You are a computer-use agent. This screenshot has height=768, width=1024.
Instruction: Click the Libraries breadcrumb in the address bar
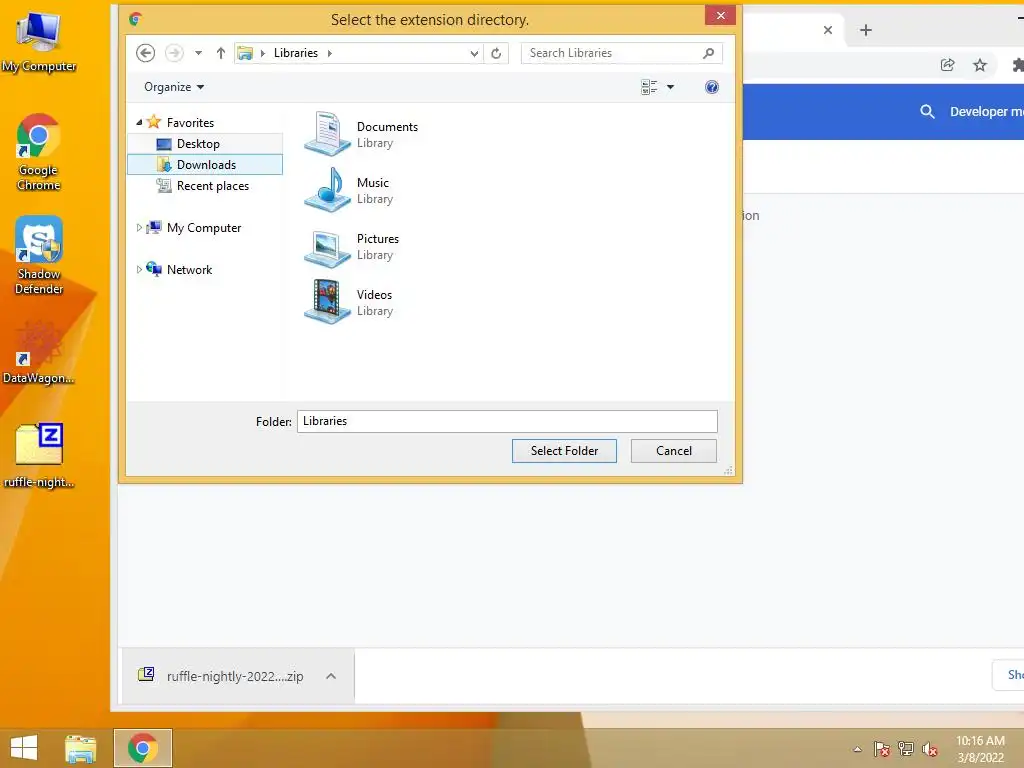coord(295,53)
